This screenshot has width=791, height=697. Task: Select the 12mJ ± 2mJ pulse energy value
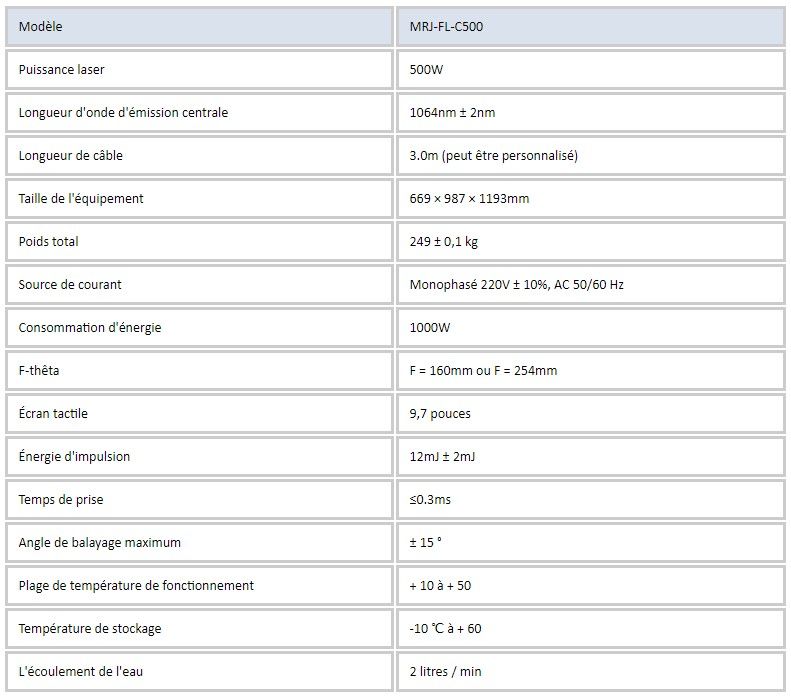click(445, 457)
